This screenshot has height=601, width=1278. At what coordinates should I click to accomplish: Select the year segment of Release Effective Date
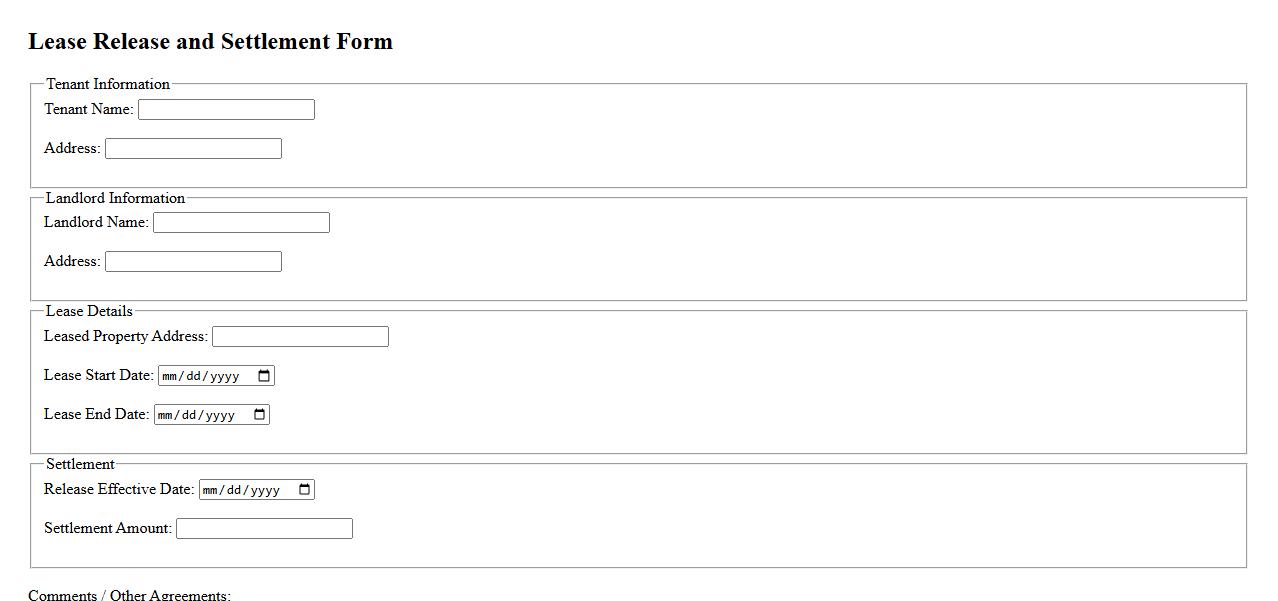pos(265,491)
